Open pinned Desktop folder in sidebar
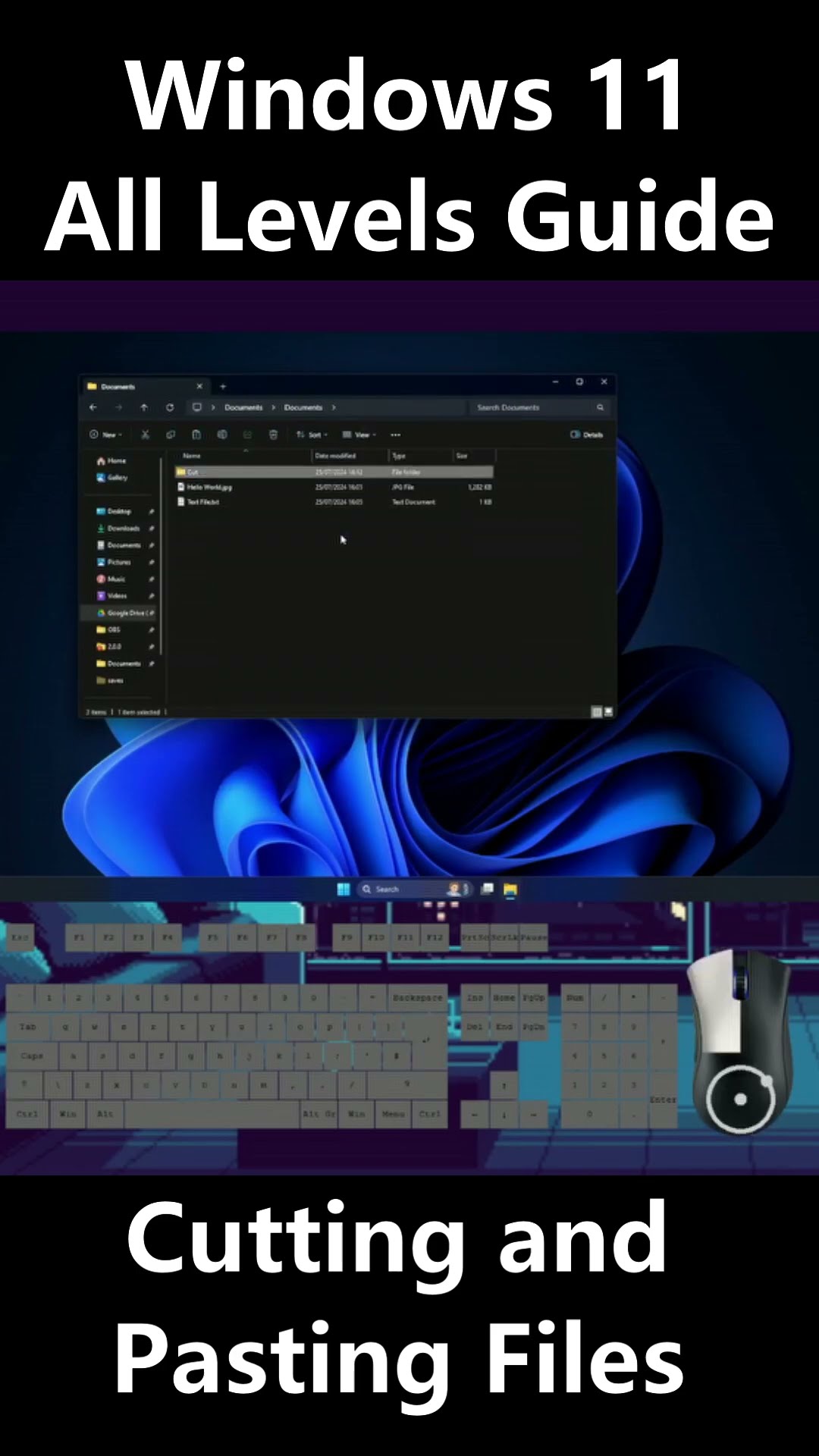This screenshot has height=1456, width=819. 114,511
